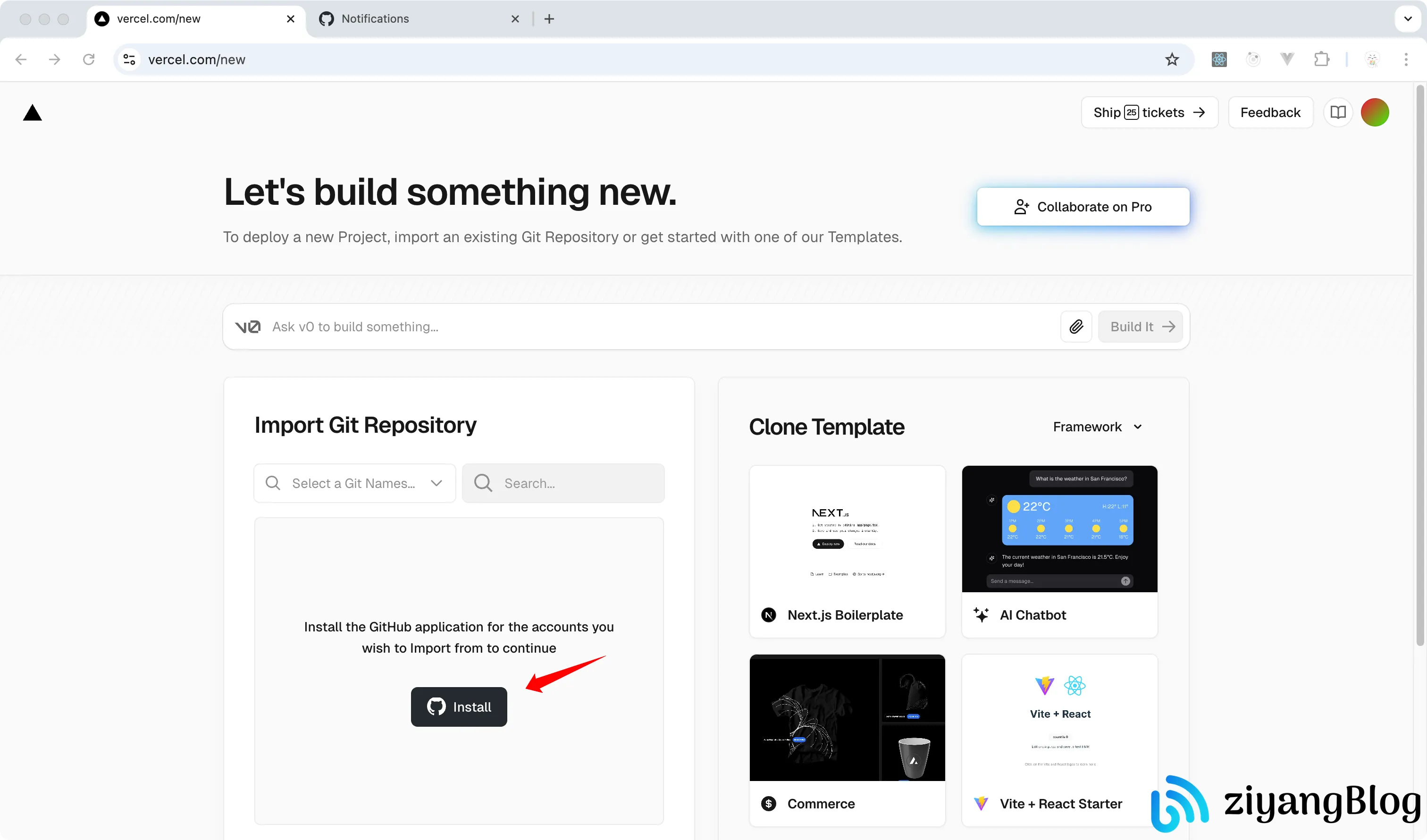Click the search icon in Search field

click(x=483, y=483)
